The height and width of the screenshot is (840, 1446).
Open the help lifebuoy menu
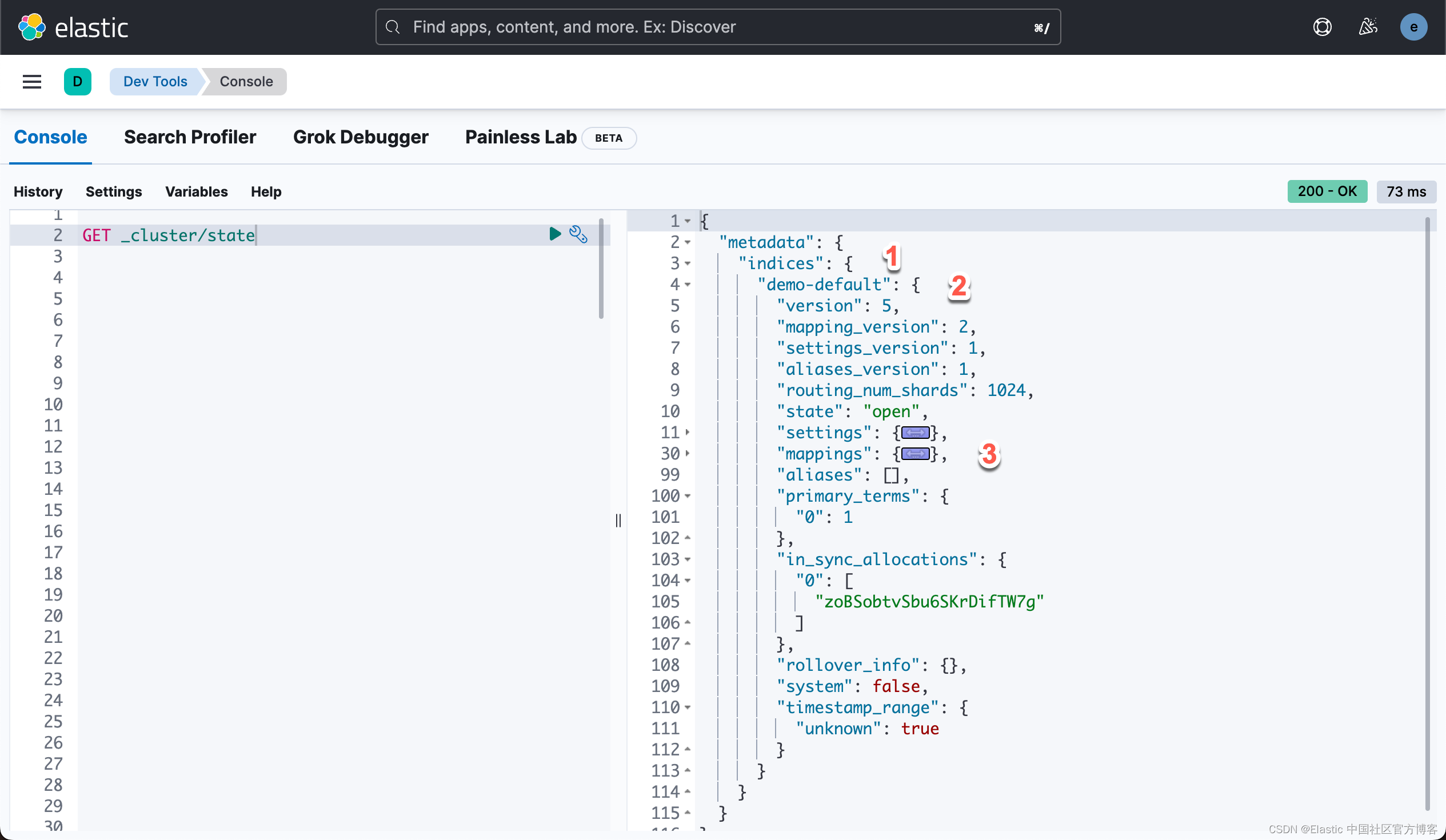pyautogui.click(x=1322, y=26)
